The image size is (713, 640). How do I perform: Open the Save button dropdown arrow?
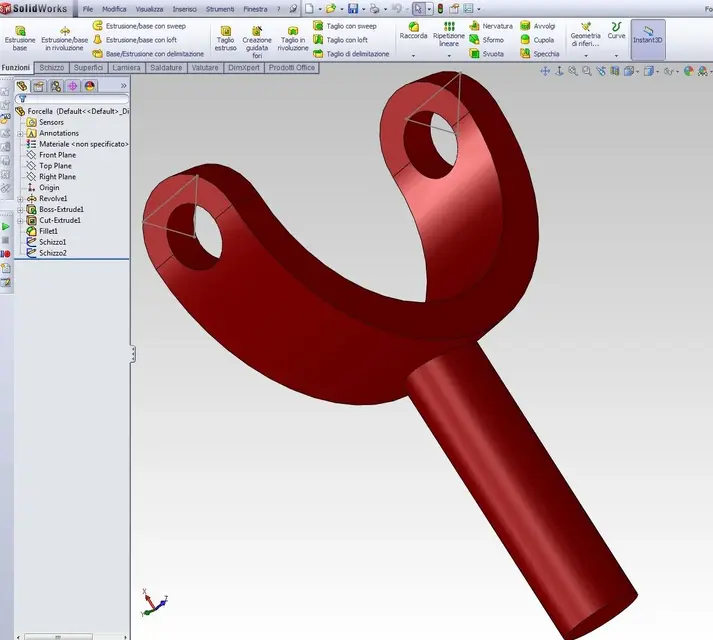[363, 9]
